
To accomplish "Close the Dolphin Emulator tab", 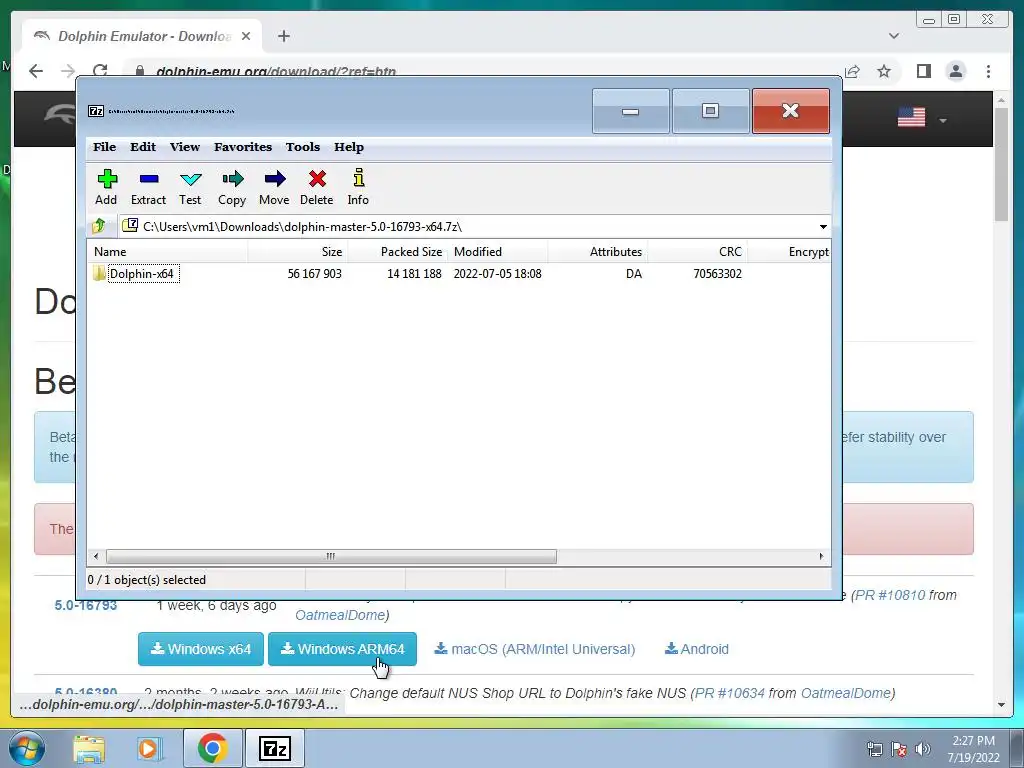I will [x=246, y=36].
